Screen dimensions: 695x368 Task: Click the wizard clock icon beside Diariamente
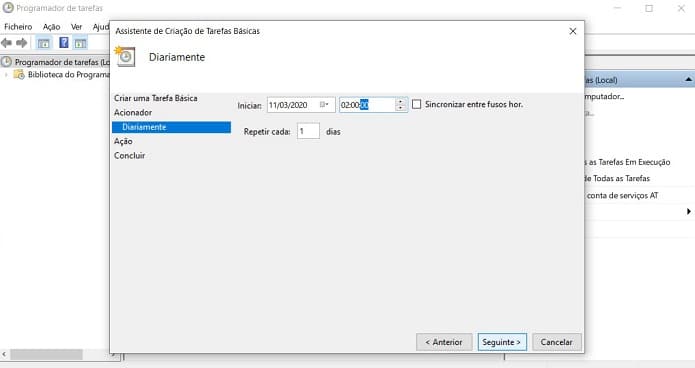[125, 56]
